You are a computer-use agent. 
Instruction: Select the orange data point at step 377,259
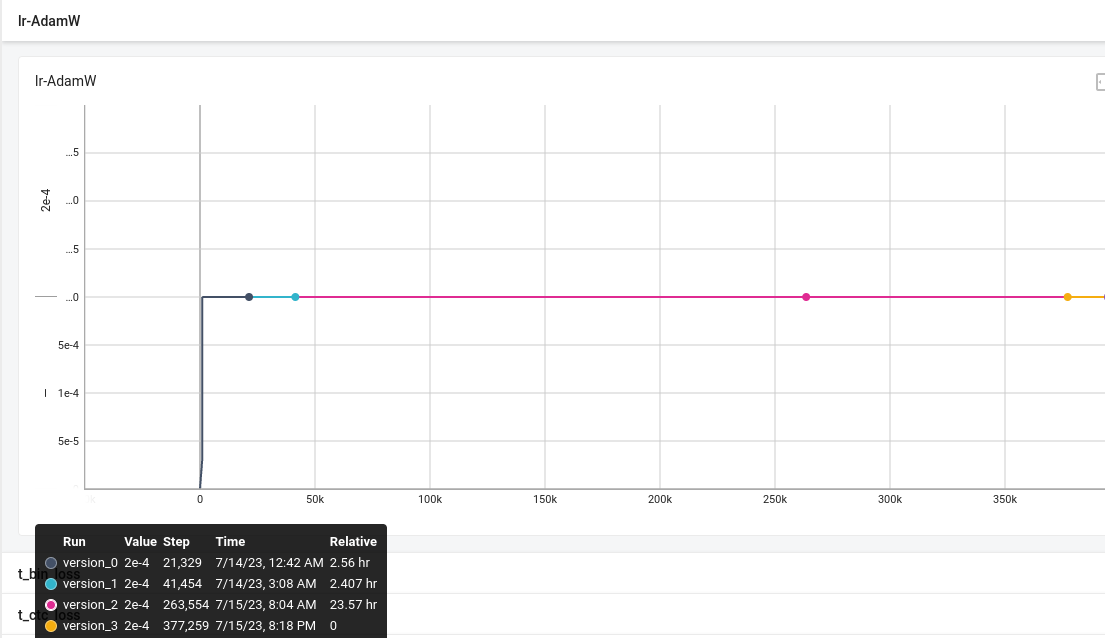(x=1067, y=296)
